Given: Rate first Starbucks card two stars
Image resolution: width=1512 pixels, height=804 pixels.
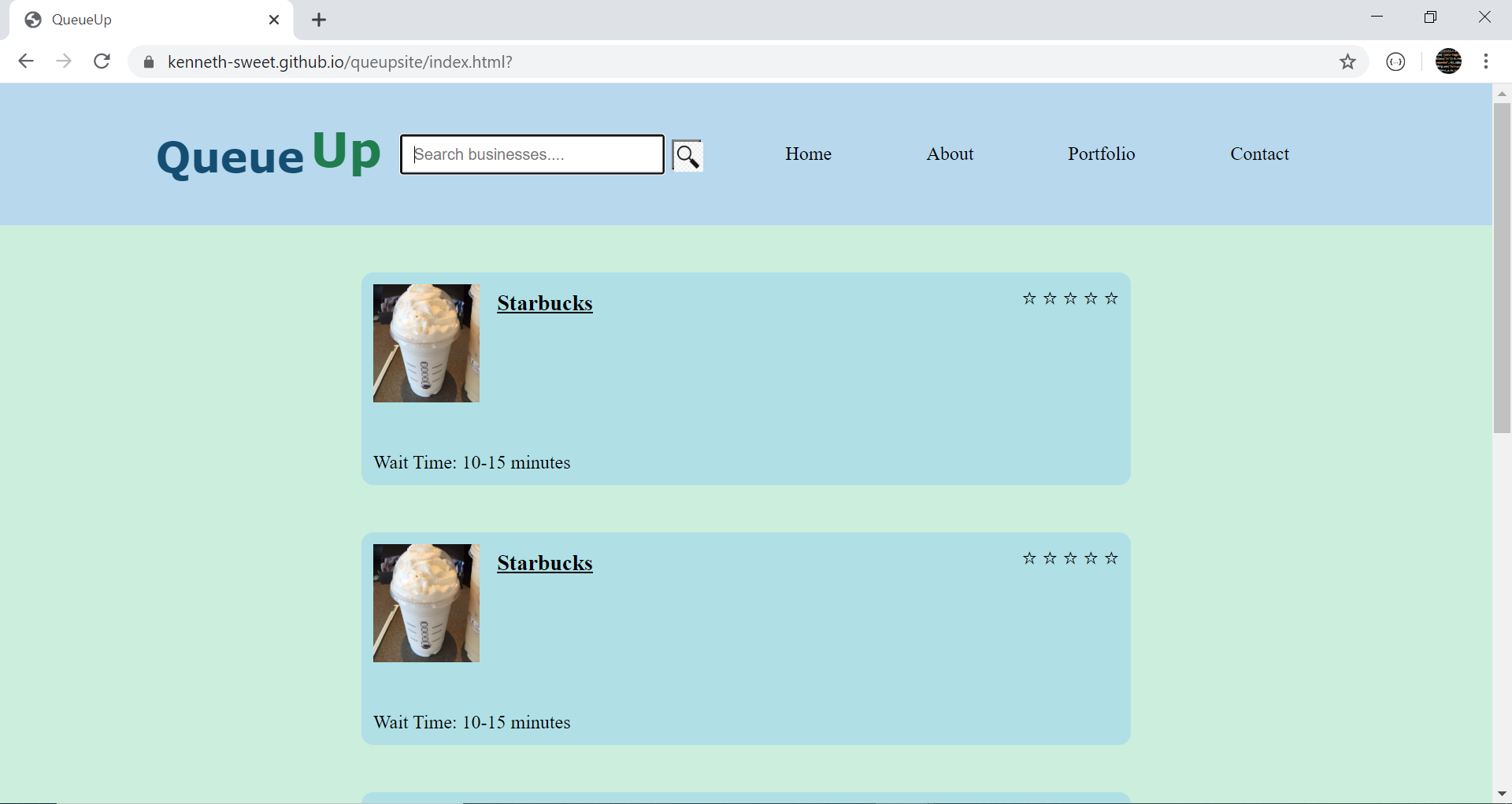Looking at the screenshot, I should [x=1050, y=298].
